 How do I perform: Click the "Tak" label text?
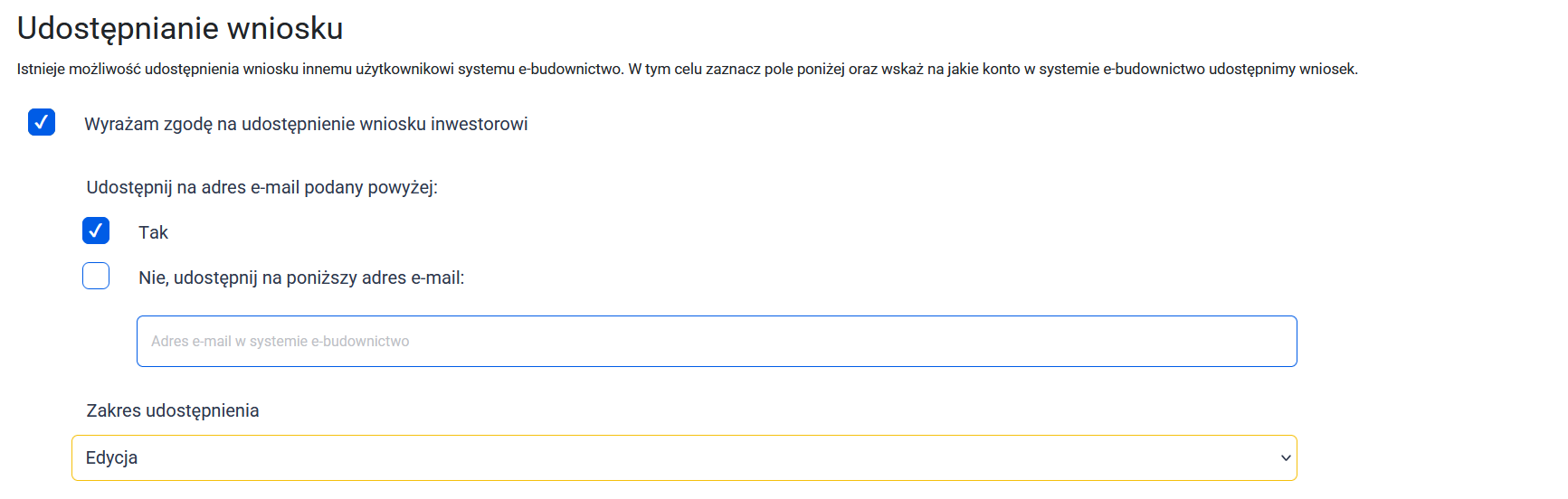tap(153, 232)
